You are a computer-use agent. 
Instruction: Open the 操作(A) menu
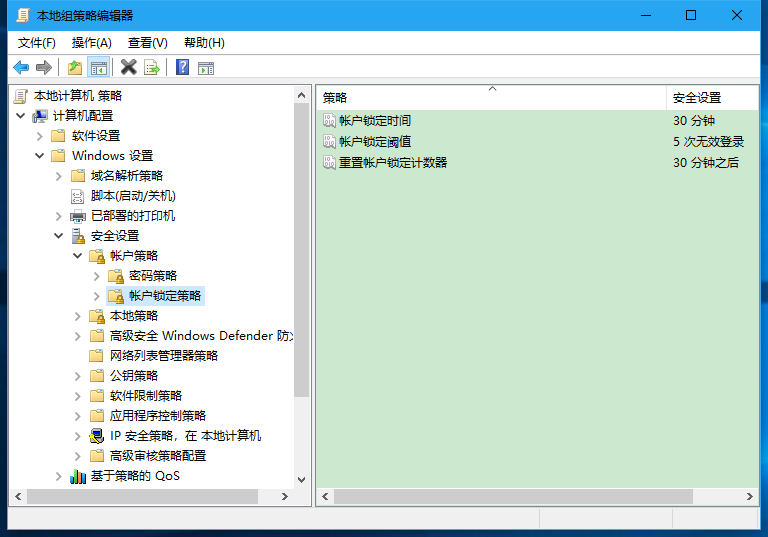coord(92,43)
